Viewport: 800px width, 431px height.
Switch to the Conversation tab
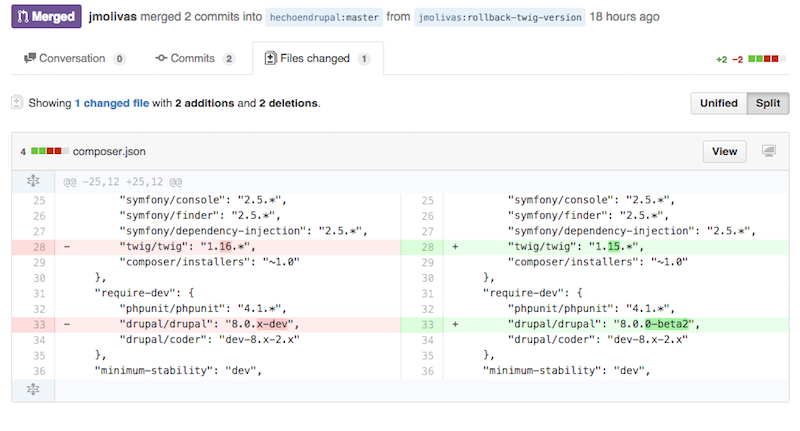(x=74, y=59)
